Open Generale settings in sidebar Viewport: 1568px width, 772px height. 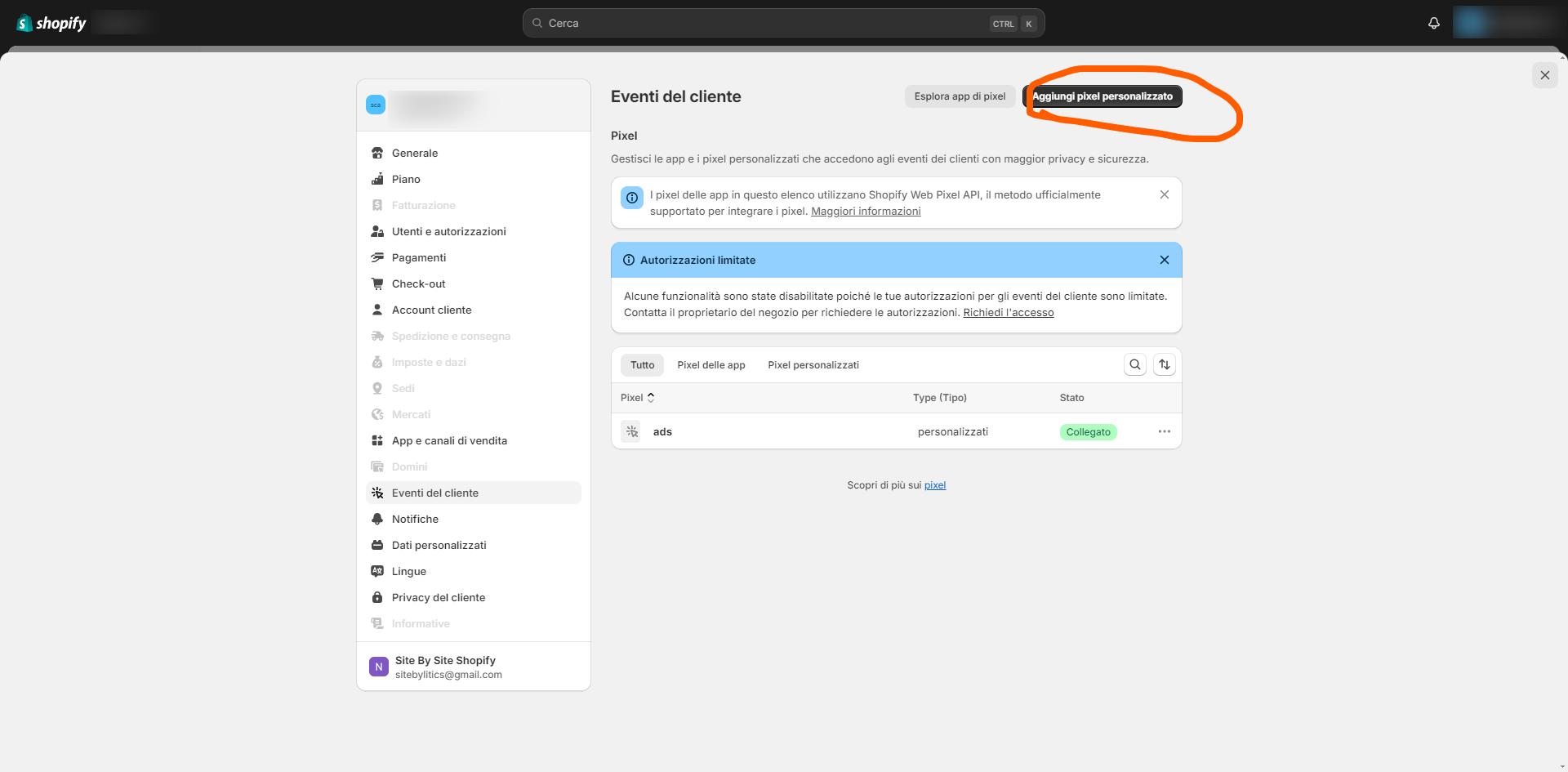[415, 153]
